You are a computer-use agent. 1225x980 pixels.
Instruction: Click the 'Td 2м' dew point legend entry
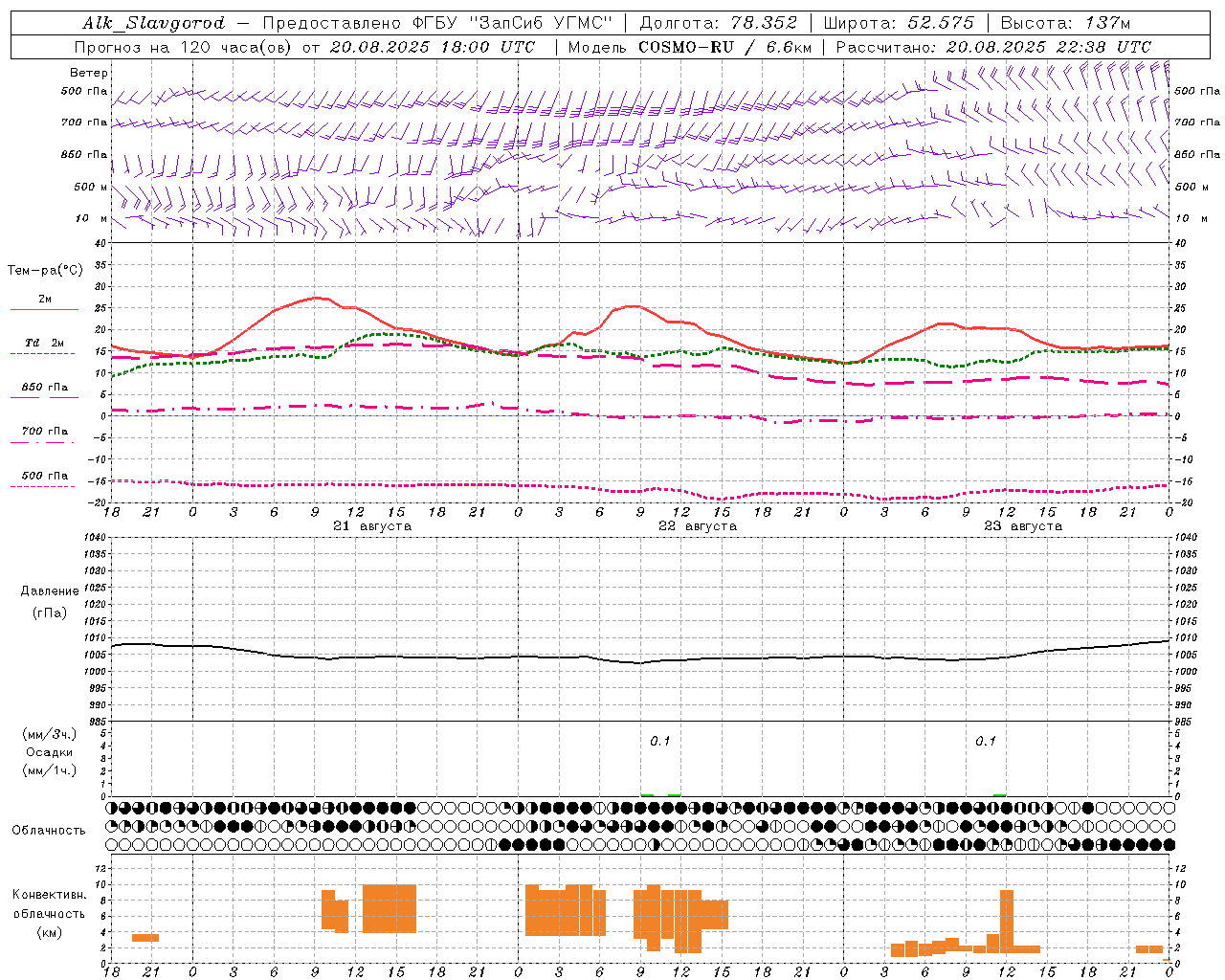pyautogui.click(x=45, y=343)
